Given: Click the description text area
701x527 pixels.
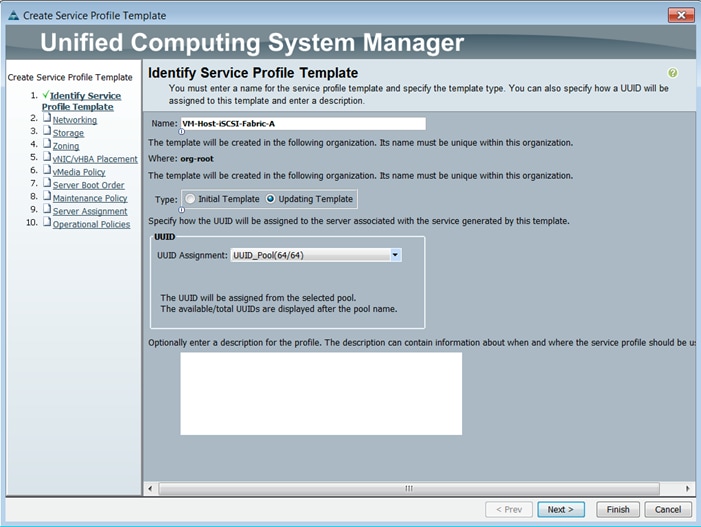Looking at the screenshot, I should click(x=321, y=393).
